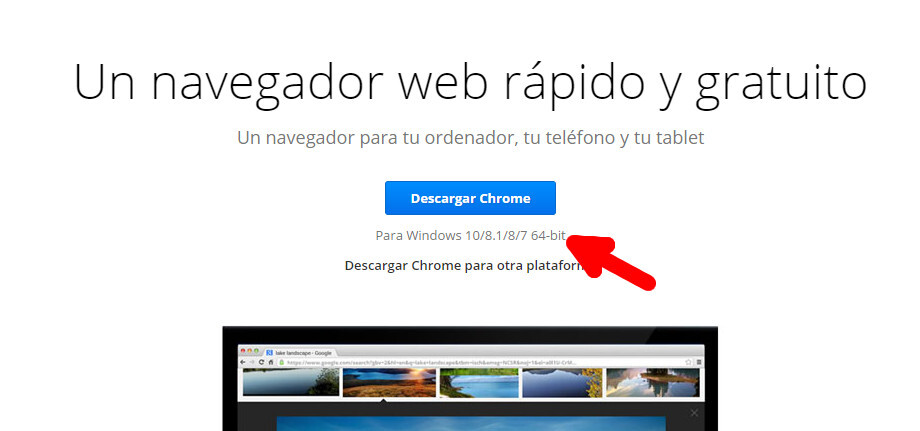Open the grey misty lake thumbnail

pos(291,383)
